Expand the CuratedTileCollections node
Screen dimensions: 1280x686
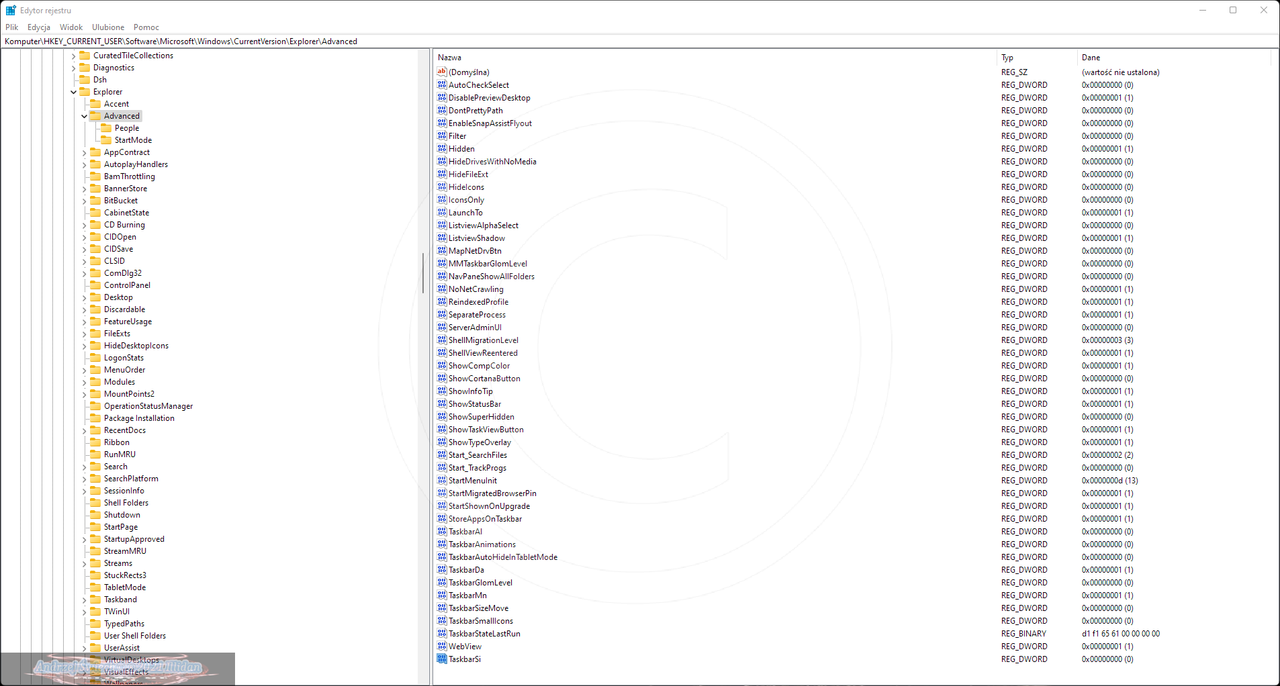click(x=74, y=56)
